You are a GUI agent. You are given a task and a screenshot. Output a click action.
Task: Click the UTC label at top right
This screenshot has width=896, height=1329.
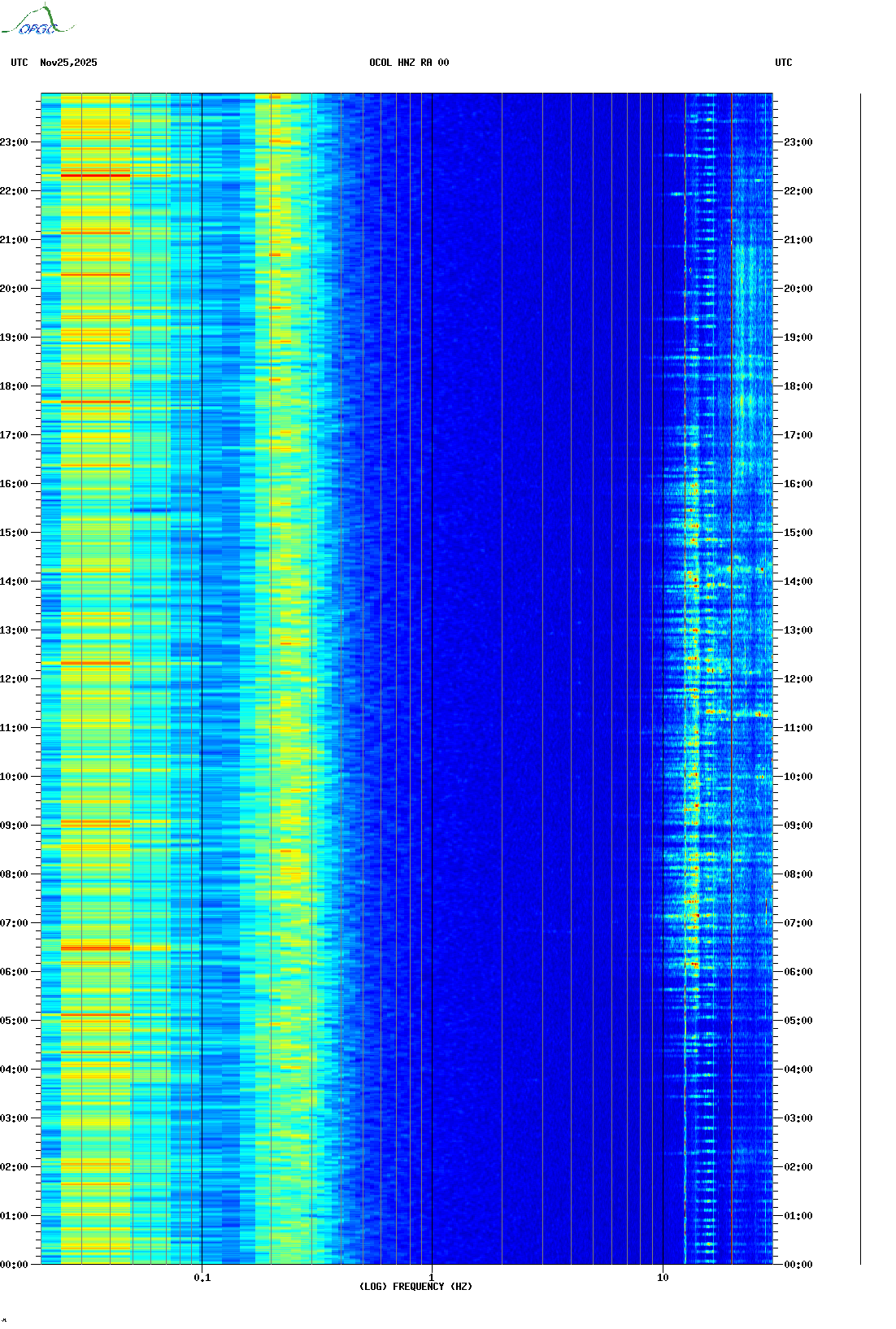click(783, 63)
